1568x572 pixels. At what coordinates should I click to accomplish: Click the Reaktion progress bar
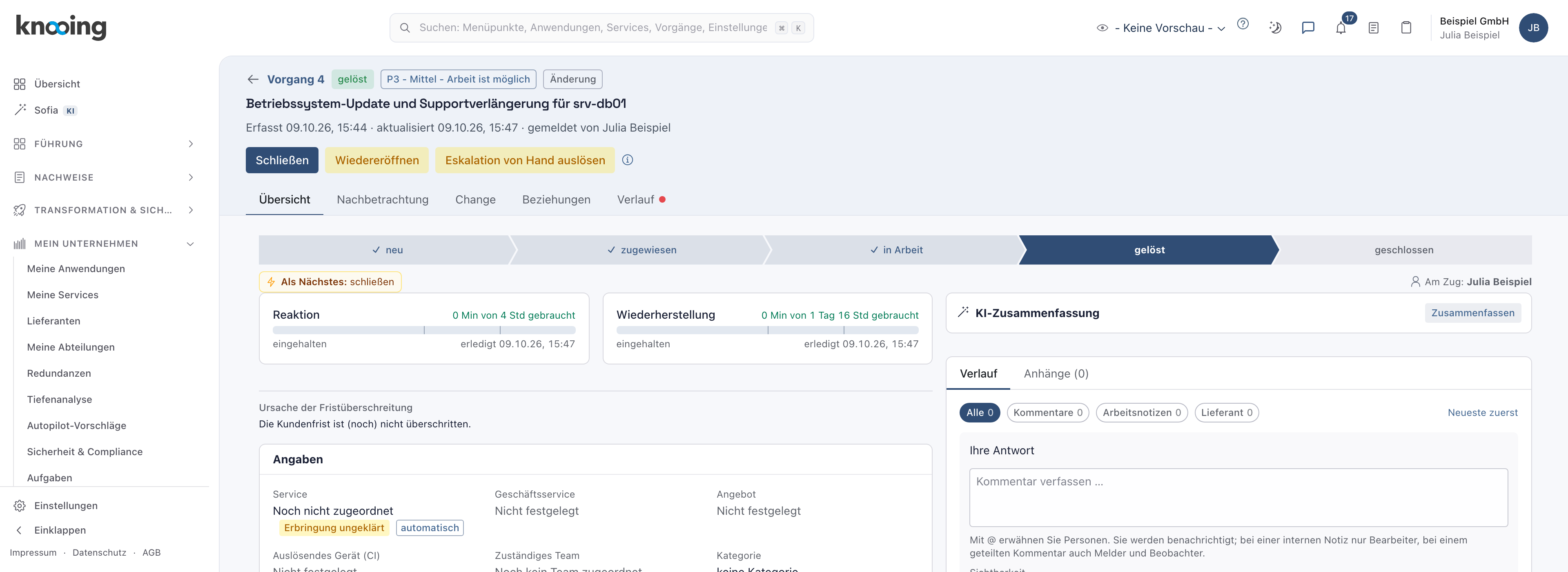(x=424, y=330)
